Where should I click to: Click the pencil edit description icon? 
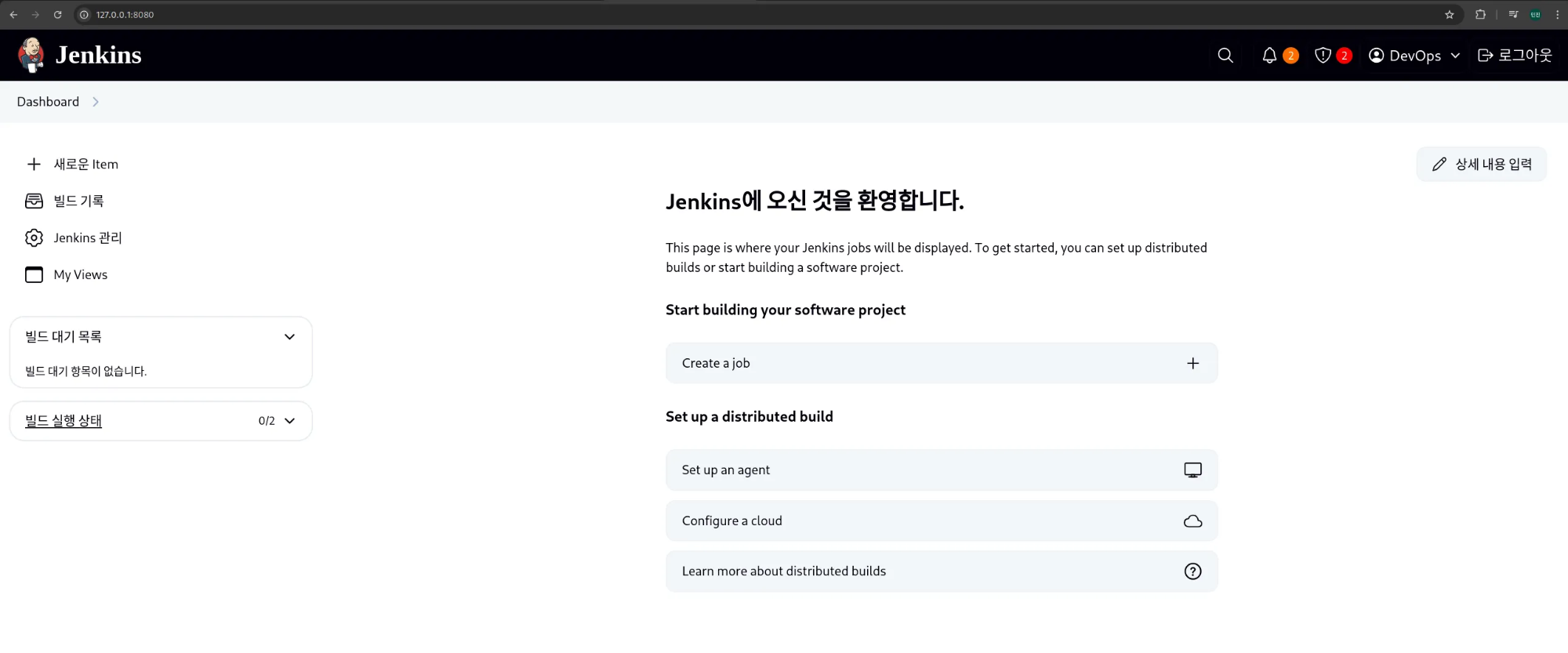(1439, 164)
